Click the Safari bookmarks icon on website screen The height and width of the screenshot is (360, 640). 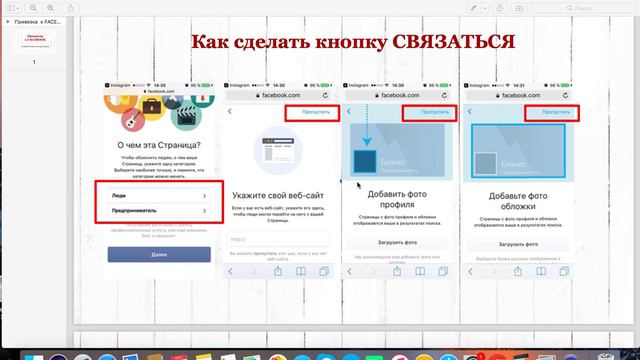(301, 271)
